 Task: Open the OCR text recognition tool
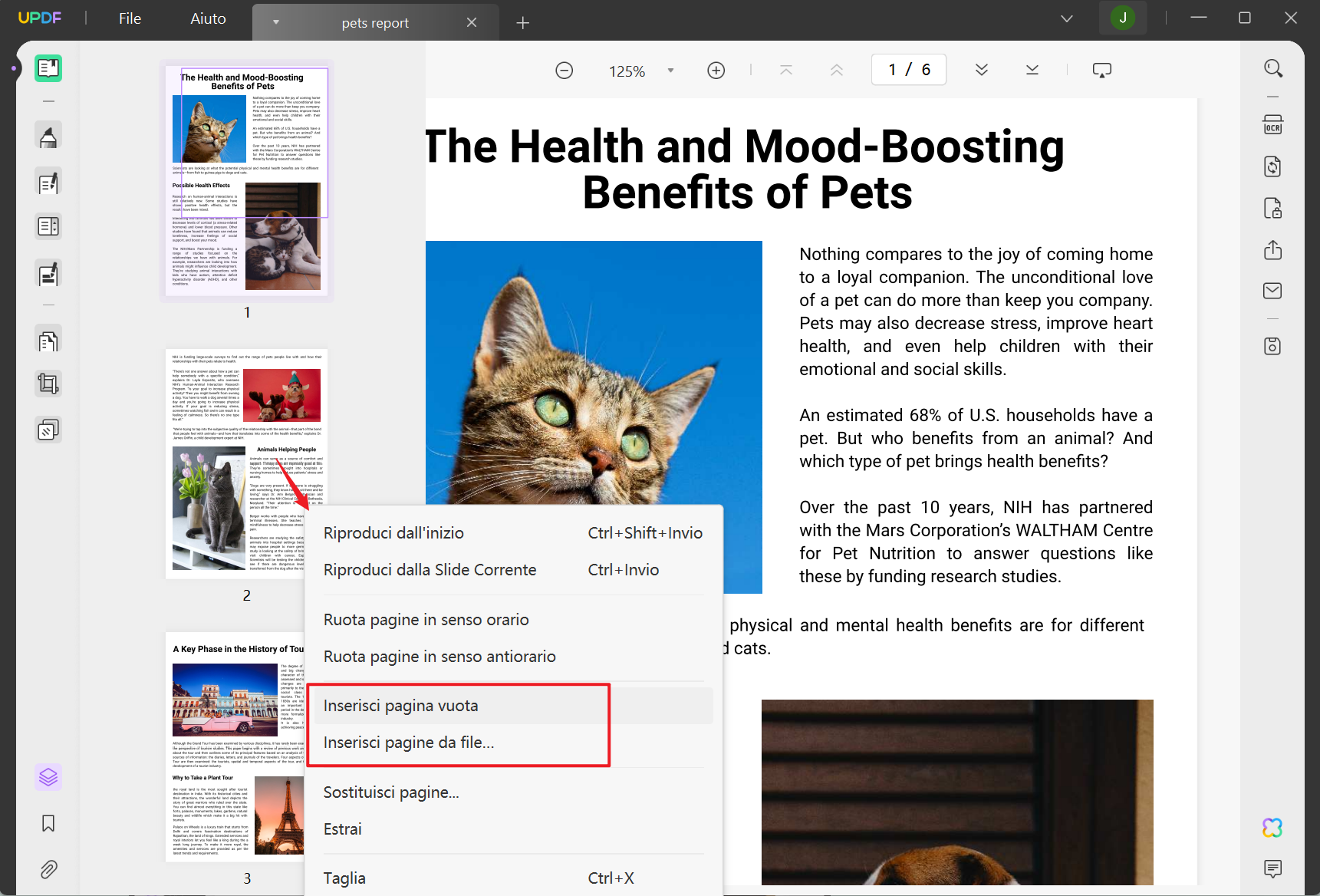coord(1272,126)
